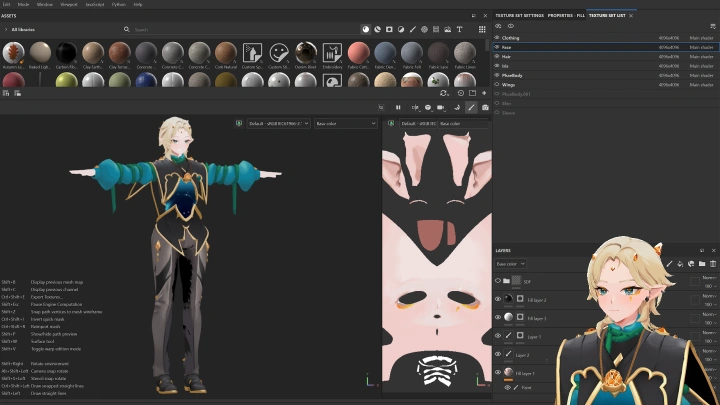Add a fill layer with bucket icon
This screenshot has height=405, width=720.
tap(680, 264)
